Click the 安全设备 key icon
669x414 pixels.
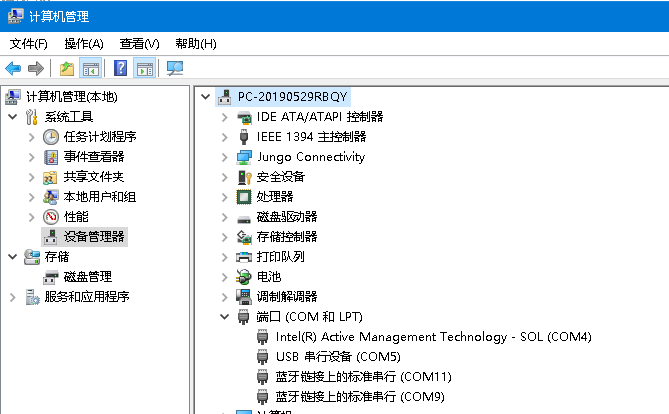click(244, 177)
